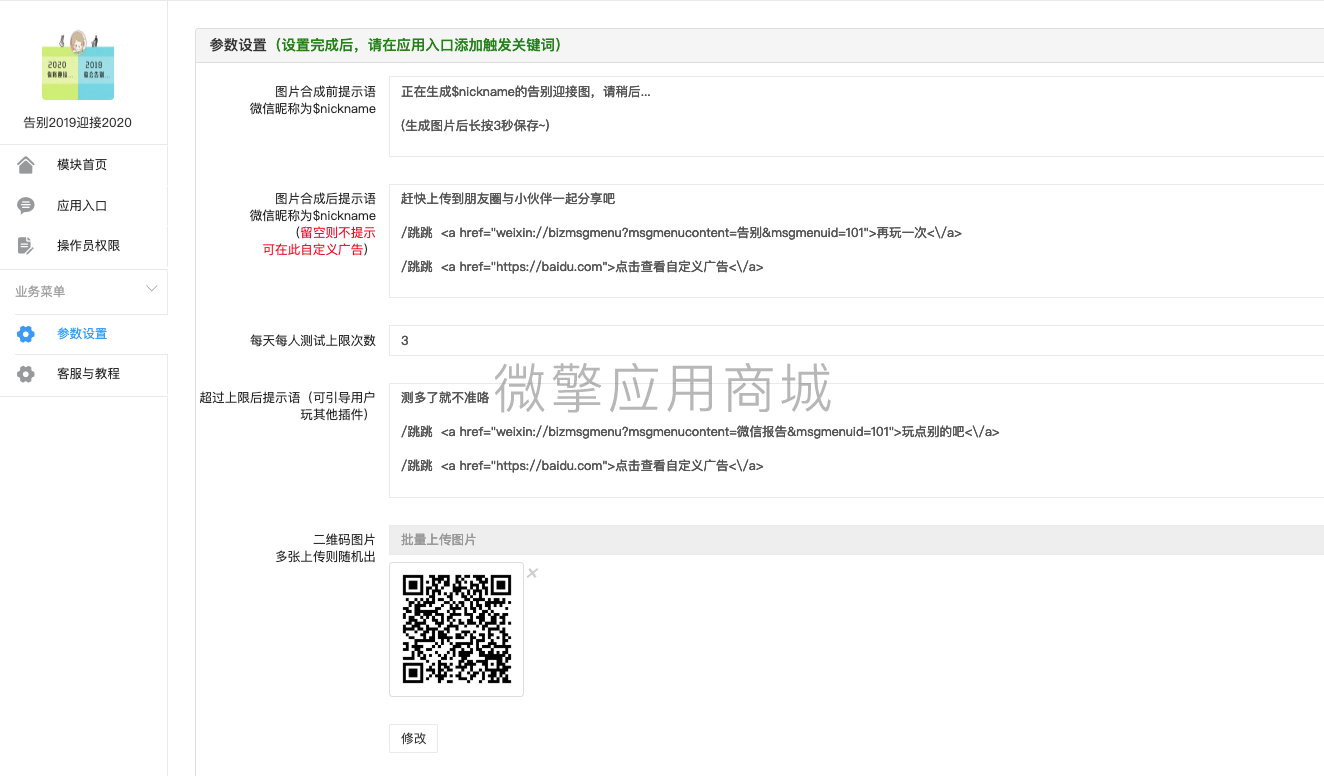Click the 每天每人测试上限次数 field showing 3

(x=856, y=340)
